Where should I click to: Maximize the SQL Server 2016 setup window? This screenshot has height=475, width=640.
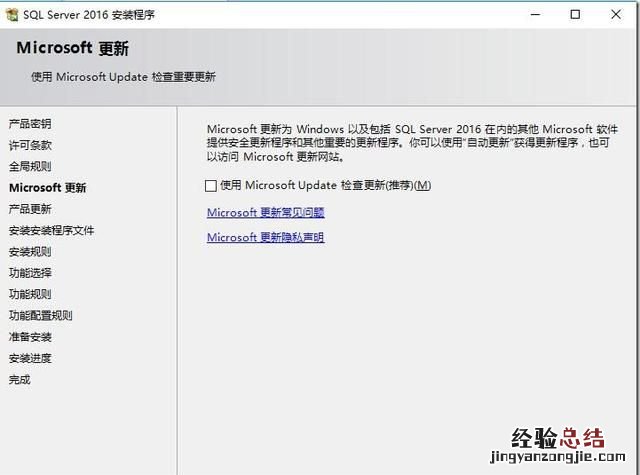click(x=575, y=15)
